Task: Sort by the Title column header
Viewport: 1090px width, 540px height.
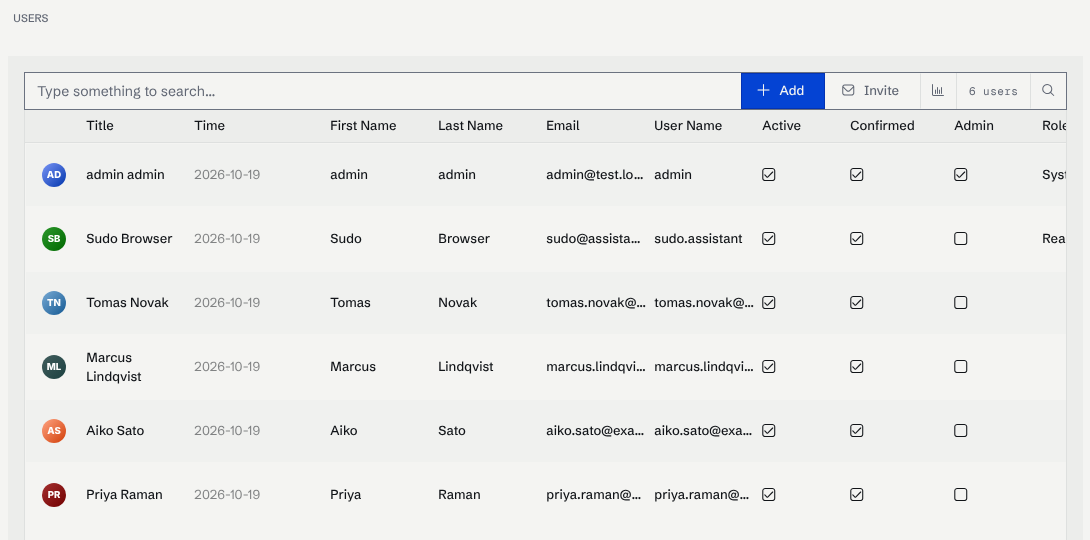Action: [x=100, y=126]
